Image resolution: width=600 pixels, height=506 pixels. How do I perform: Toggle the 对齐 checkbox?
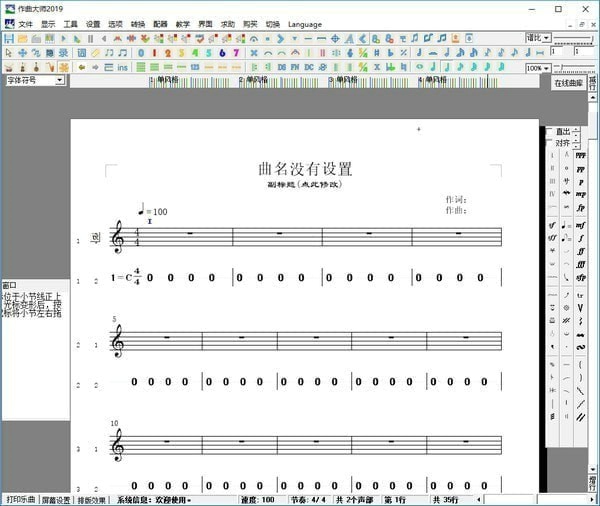pyautogui.click(x=549, y=143)
